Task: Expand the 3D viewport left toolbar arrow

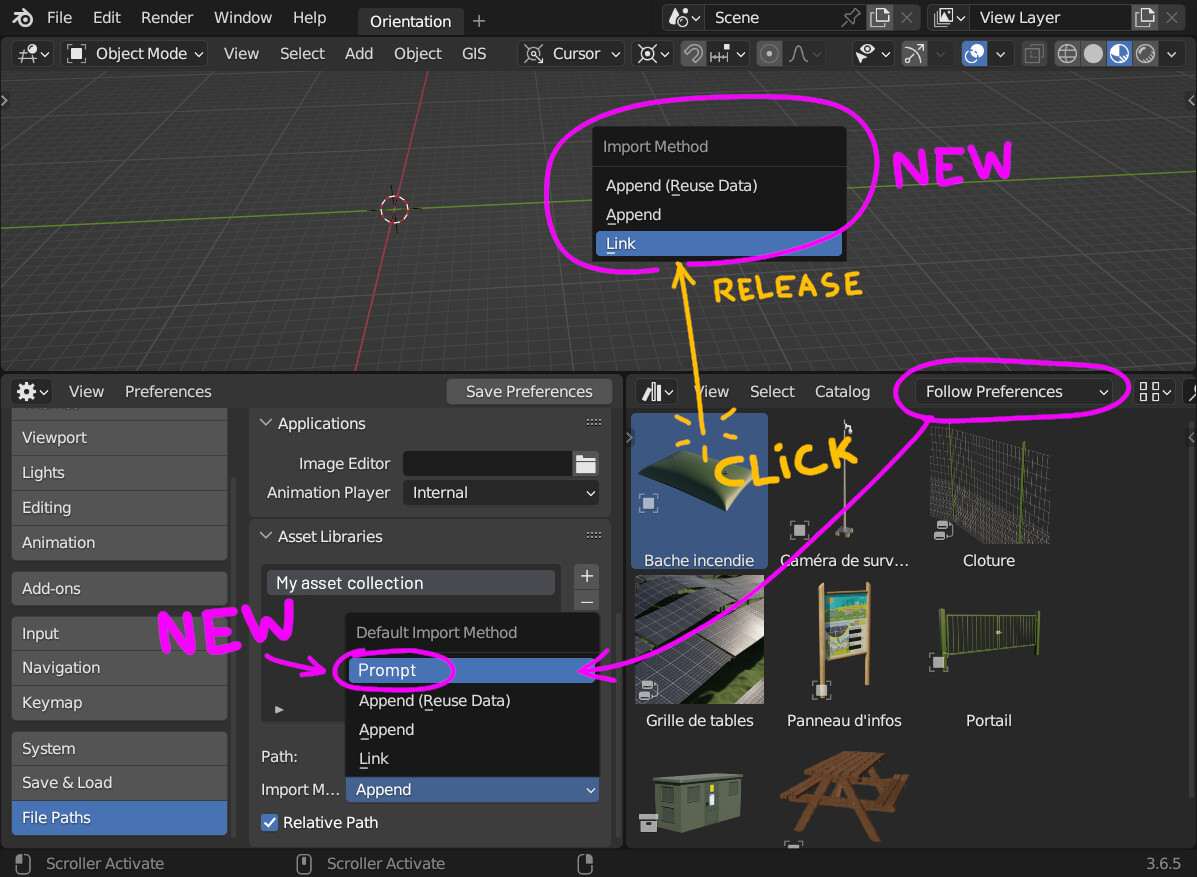Action: (x=5, y=100)
